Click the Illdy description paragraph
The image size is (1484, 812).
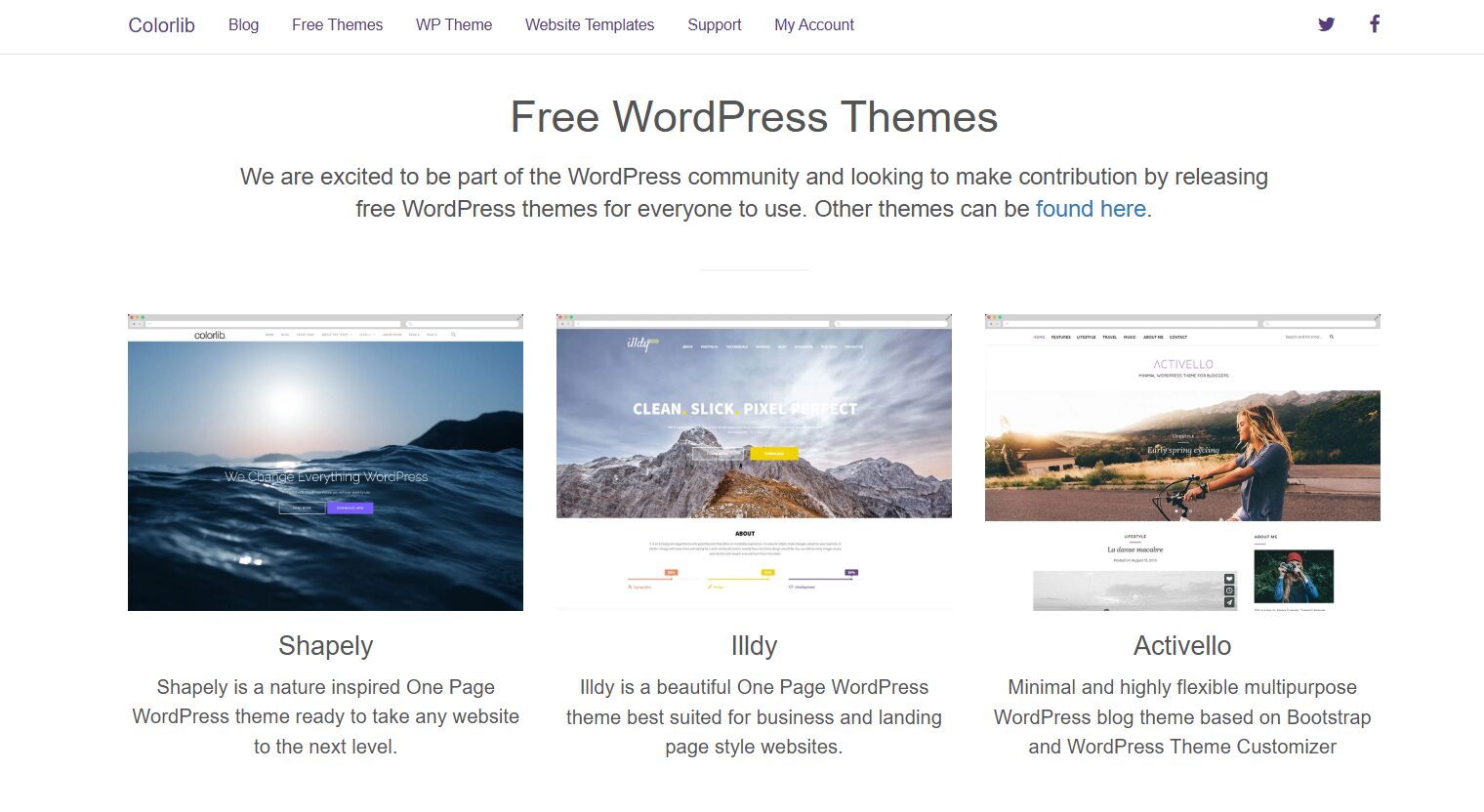pos(754,717)
